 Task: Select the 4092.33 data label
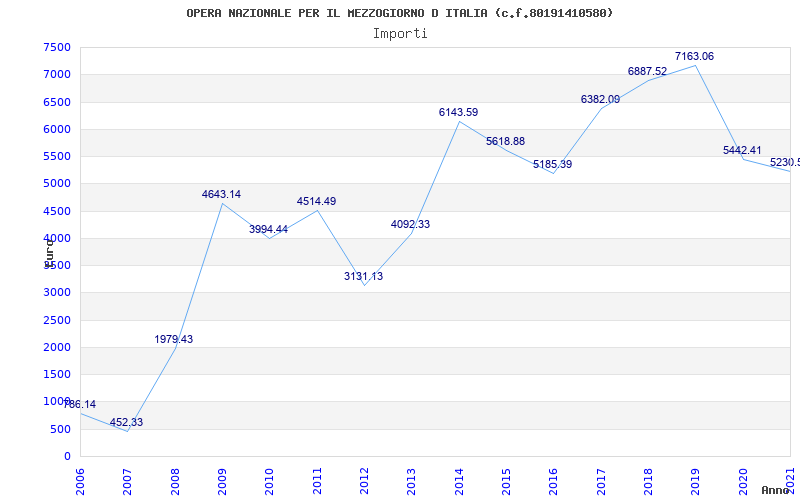(x=411, y=224)
